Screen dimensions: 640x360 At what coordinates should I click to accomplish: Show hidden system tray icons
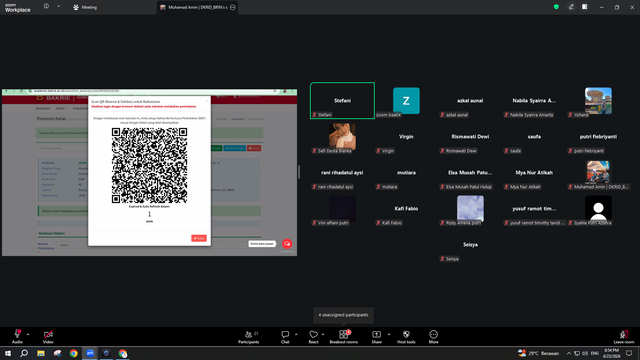tap(569, 353)
